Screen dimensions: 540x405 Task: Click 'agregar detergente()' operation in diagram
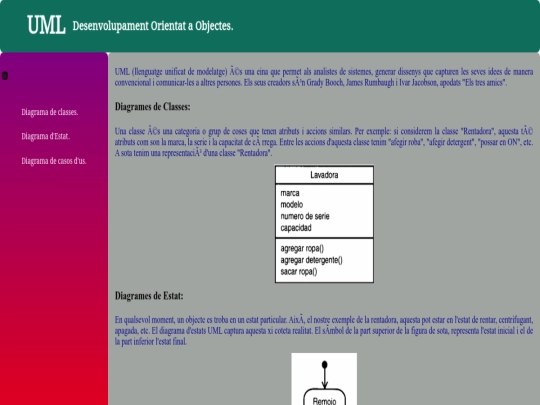[x=311, y=260]
